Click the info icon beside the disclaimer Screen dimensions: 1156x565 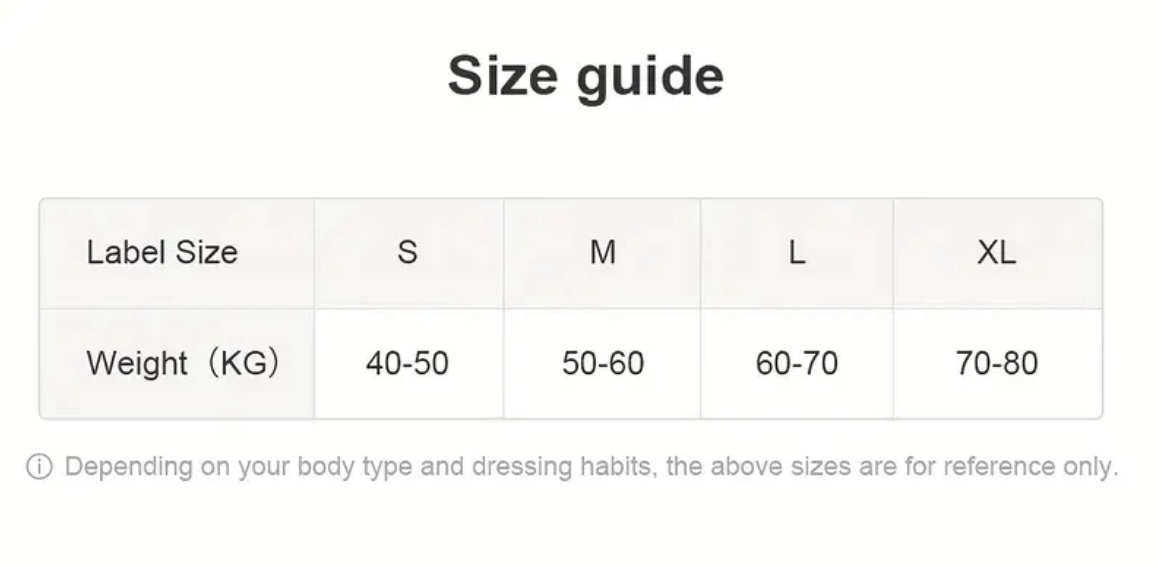coord(39,467)
